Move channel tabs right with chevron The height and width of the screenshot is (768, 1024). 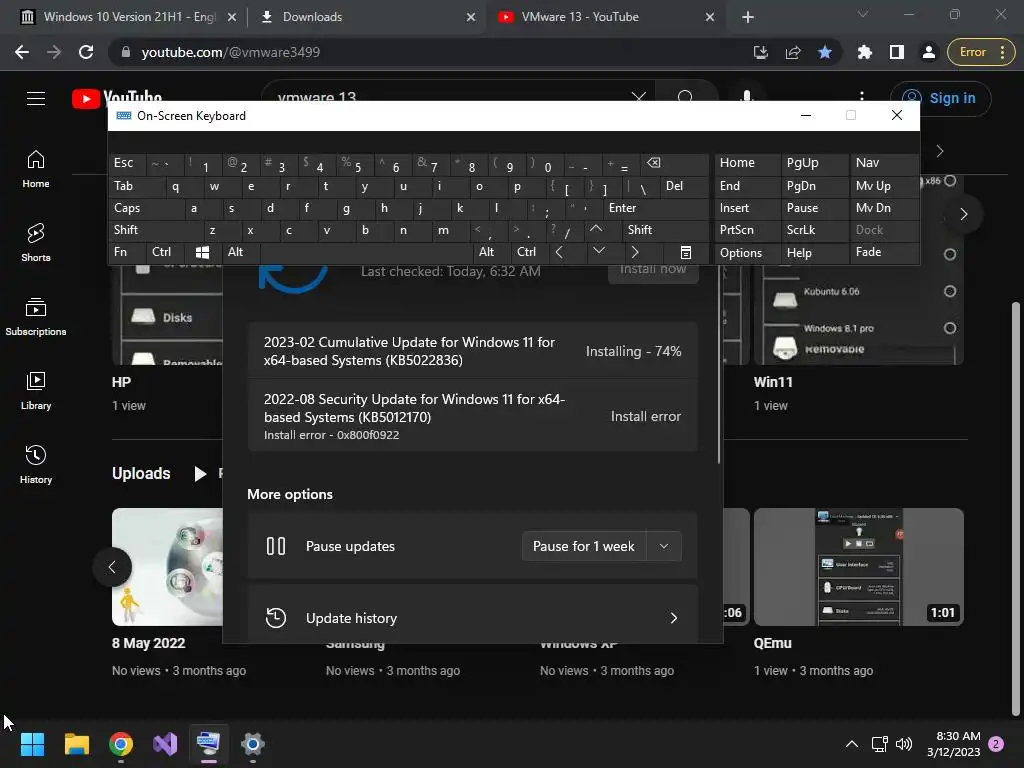coord(940,152)
